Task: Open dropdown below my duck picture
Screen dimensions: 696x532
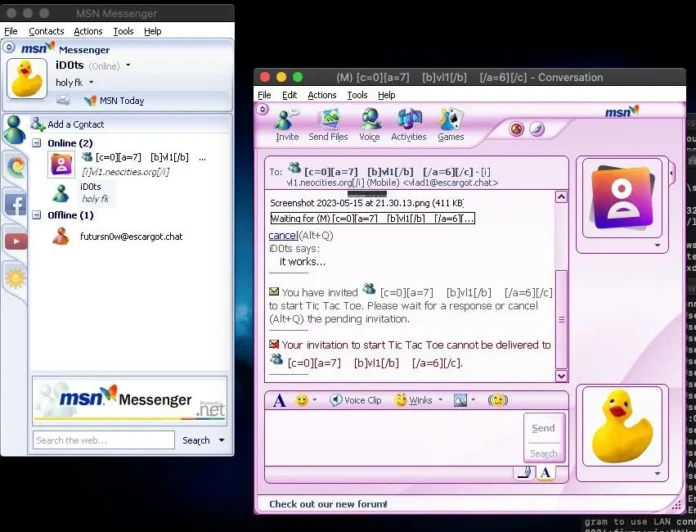Action: click(x=657, y=473)
